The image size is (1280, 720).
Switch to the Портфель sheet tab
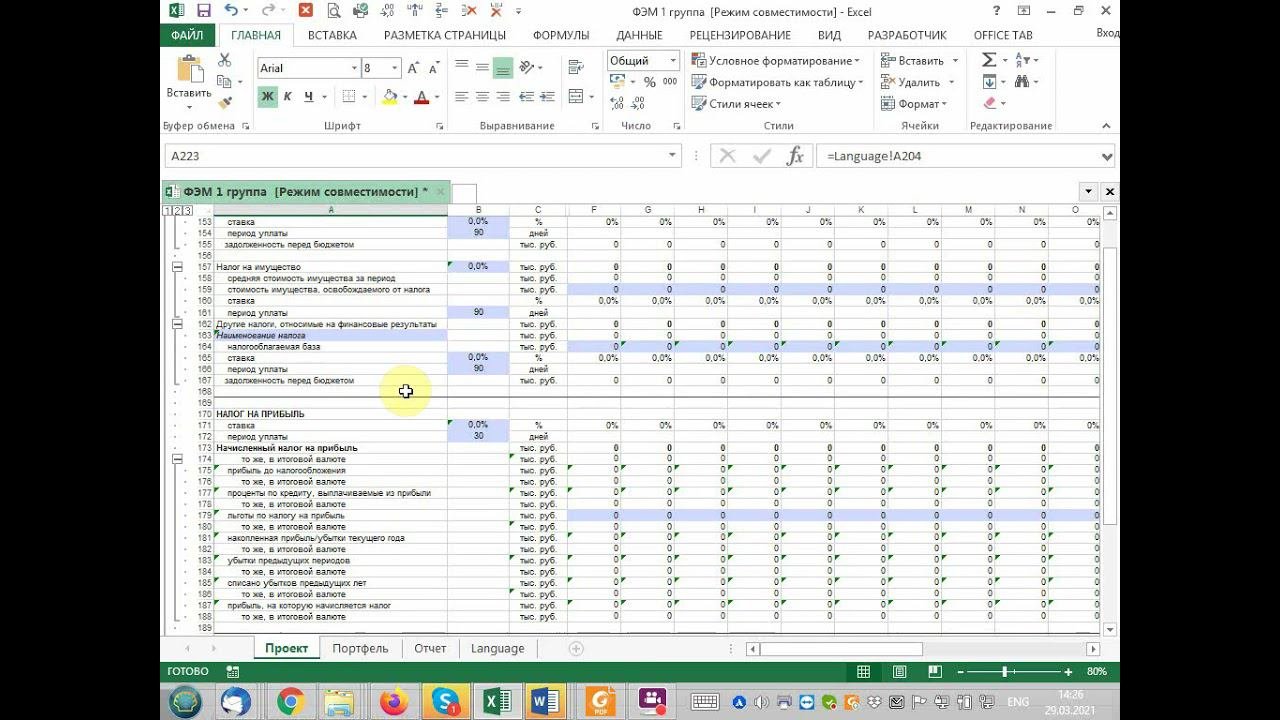pyautogui.click(x=360, y=648)
